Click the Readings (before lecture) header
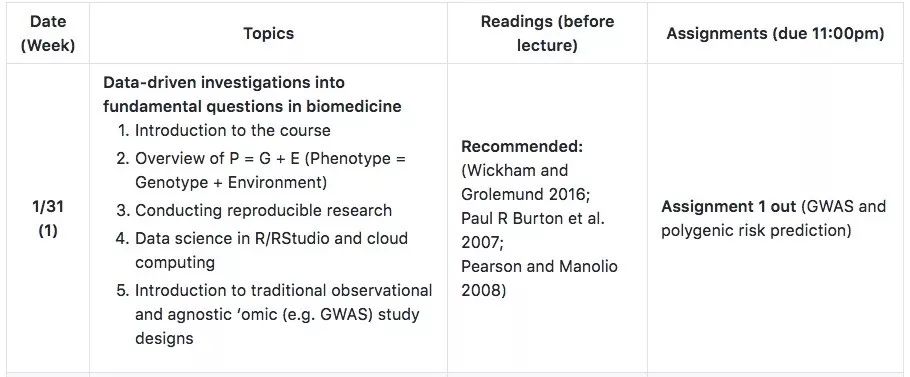This screenshot has width=910, height=377. click(x=547, y=34)
